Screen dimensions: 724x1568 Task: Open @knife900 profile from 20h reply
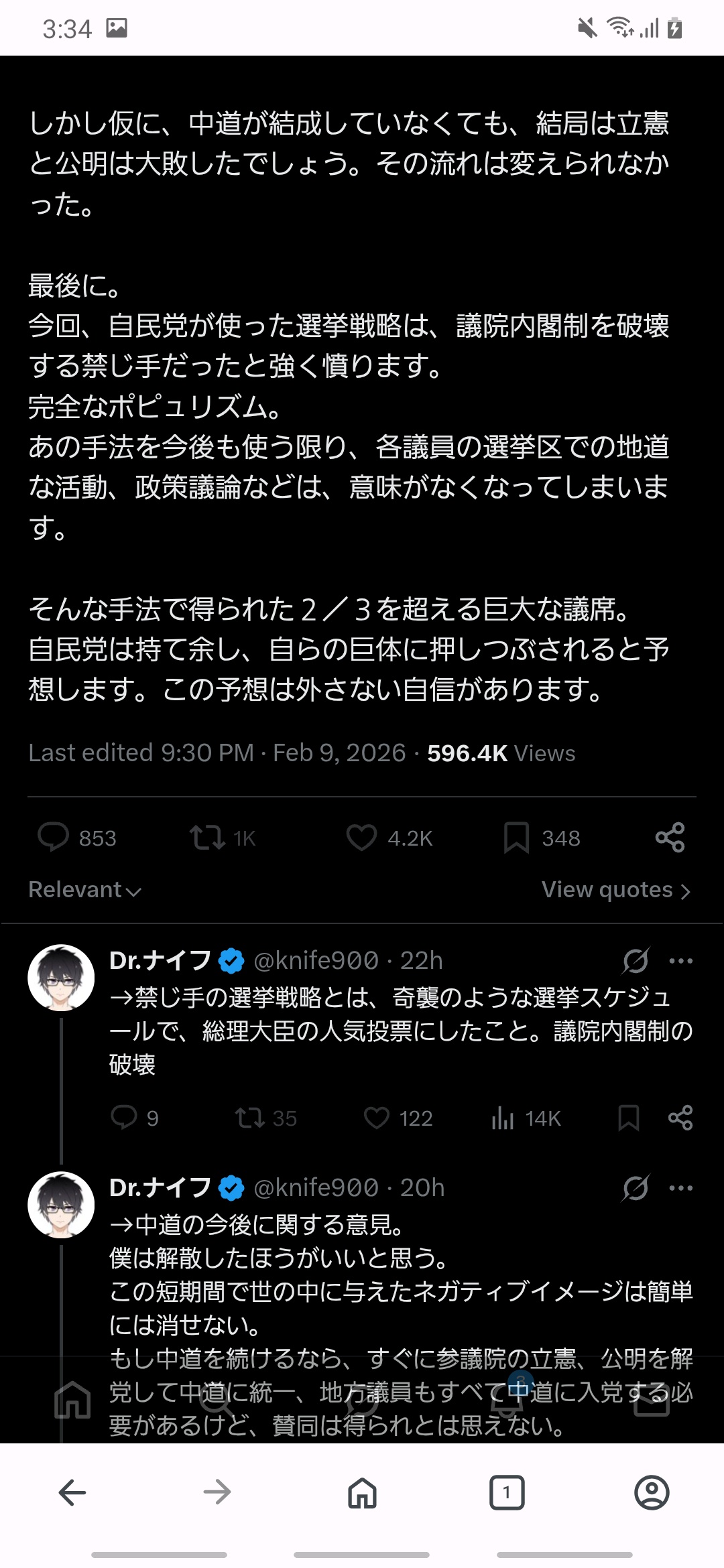pyautogui.click(x=316, y=1187)
